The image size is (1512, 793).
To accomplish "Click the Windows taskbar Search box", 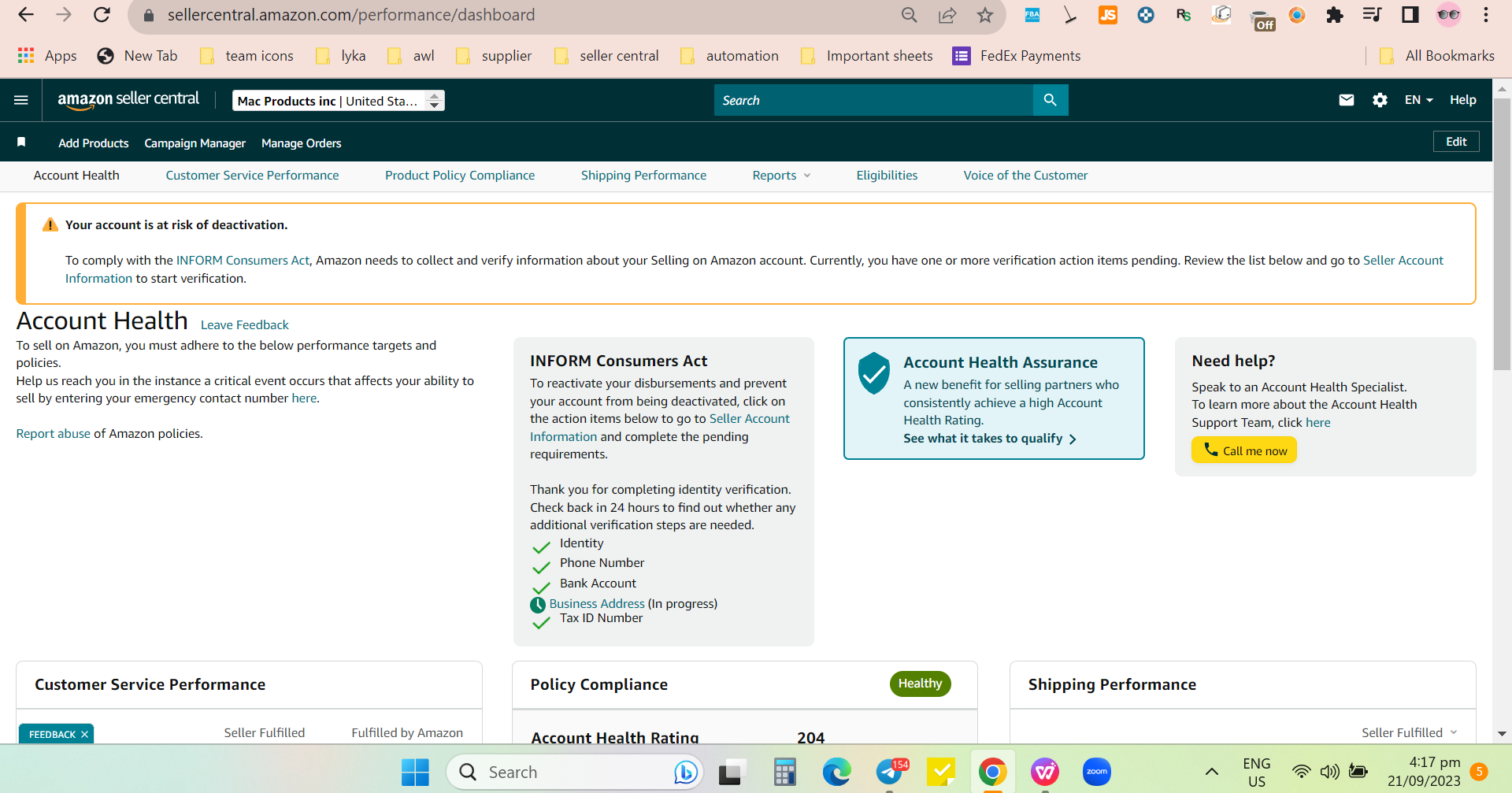I will (574, 773).
